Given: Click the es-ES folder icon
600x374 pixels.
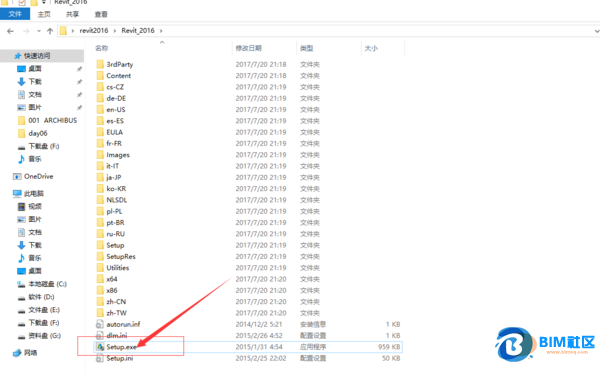Looking at the screenshot, I should coord(100,121).
